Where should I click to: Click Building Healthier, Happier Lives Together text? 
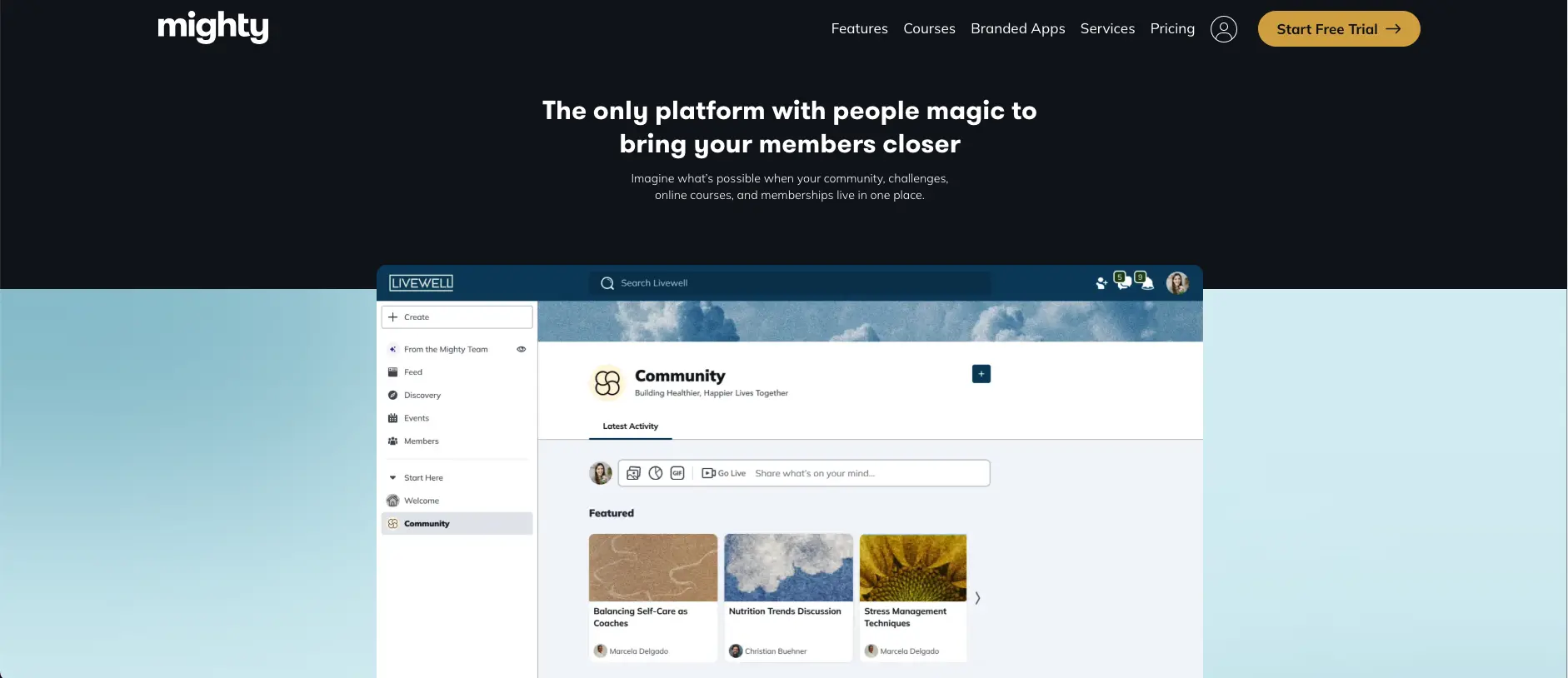[x=712, y=393]
